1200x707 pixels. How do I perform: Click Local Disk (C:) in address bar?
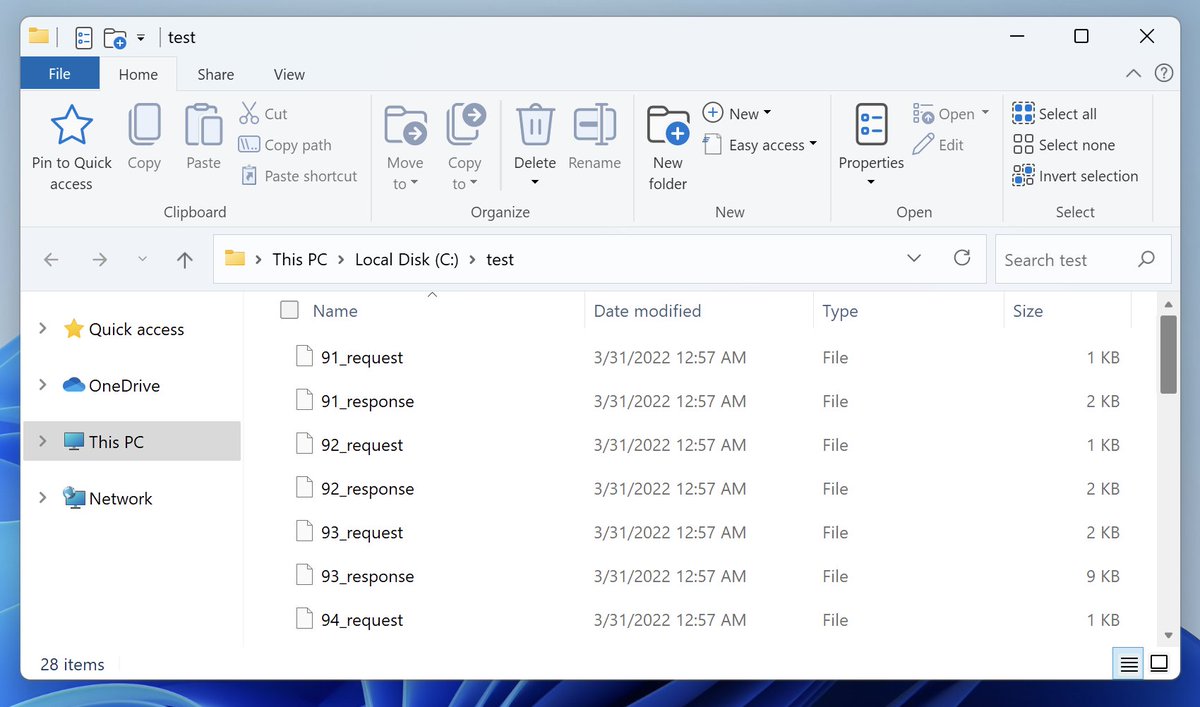pyautogui.click(x=407, y=259)
